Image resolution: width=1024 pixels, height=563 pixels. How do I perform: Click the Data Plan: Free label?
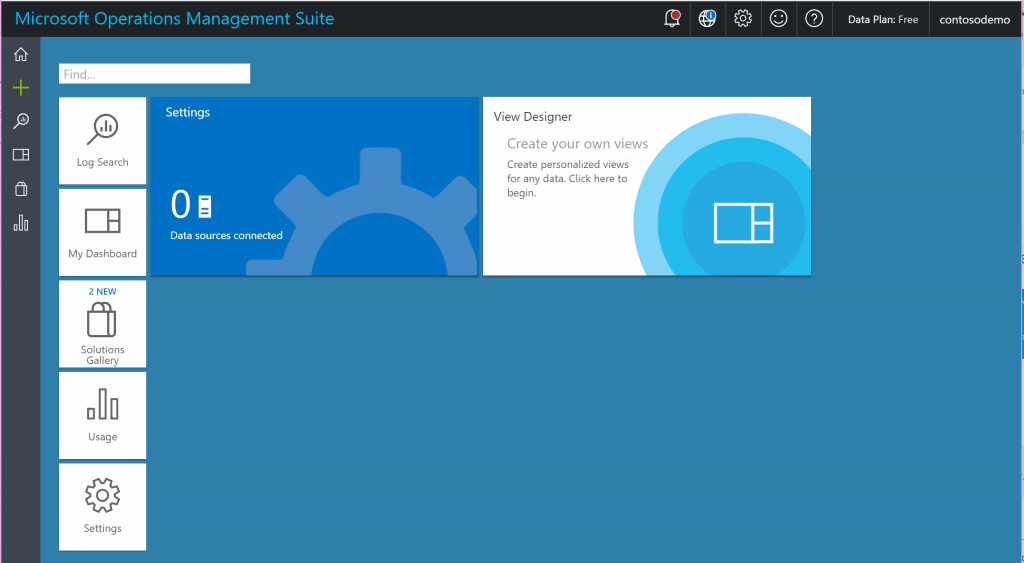tap(883, 20)
